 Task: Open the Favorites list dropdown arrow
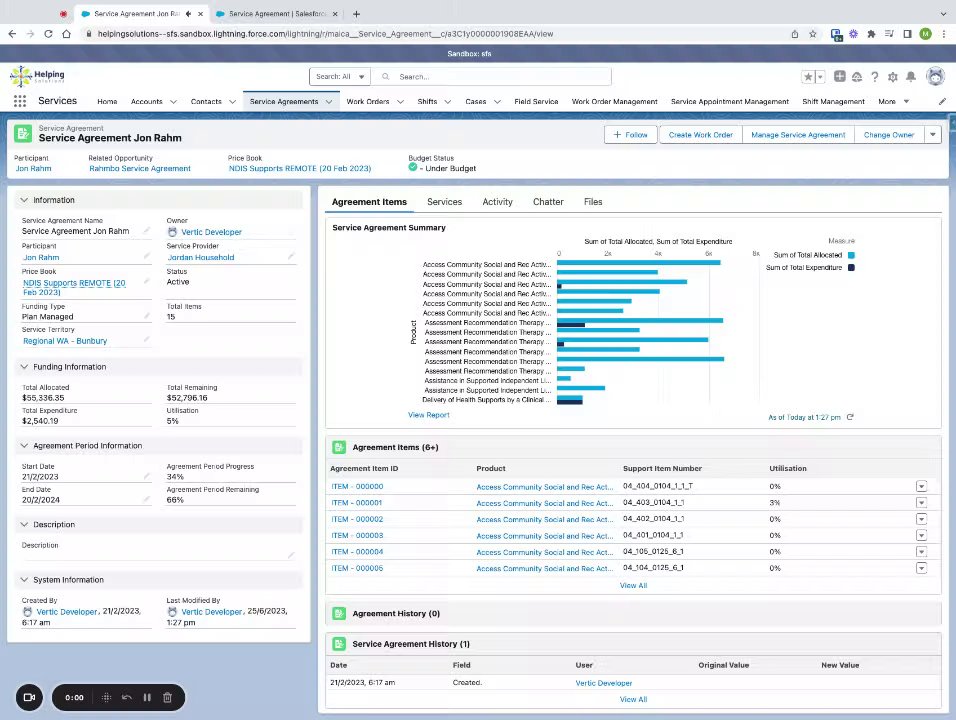click(x=820, y=77)
